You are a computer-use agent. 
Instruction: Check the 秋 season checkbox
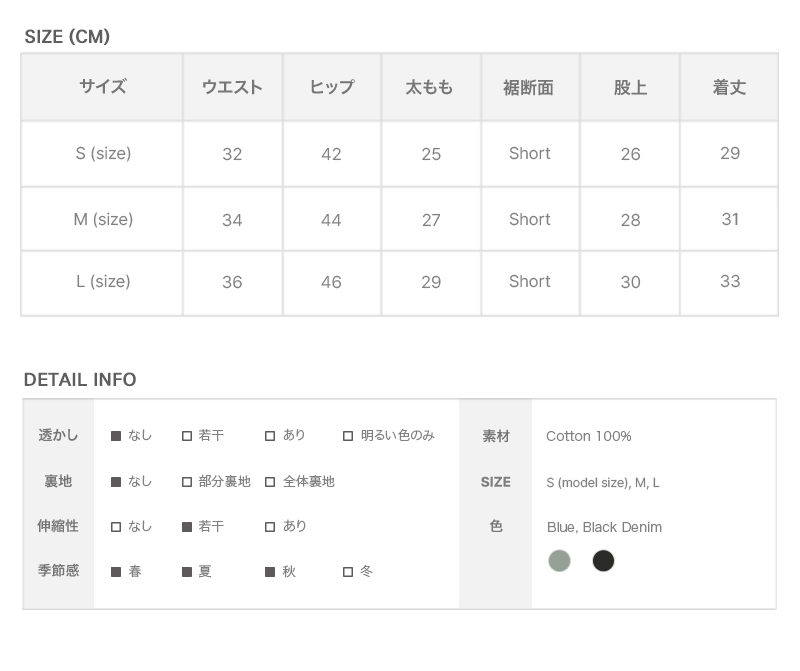coord(270,572)
